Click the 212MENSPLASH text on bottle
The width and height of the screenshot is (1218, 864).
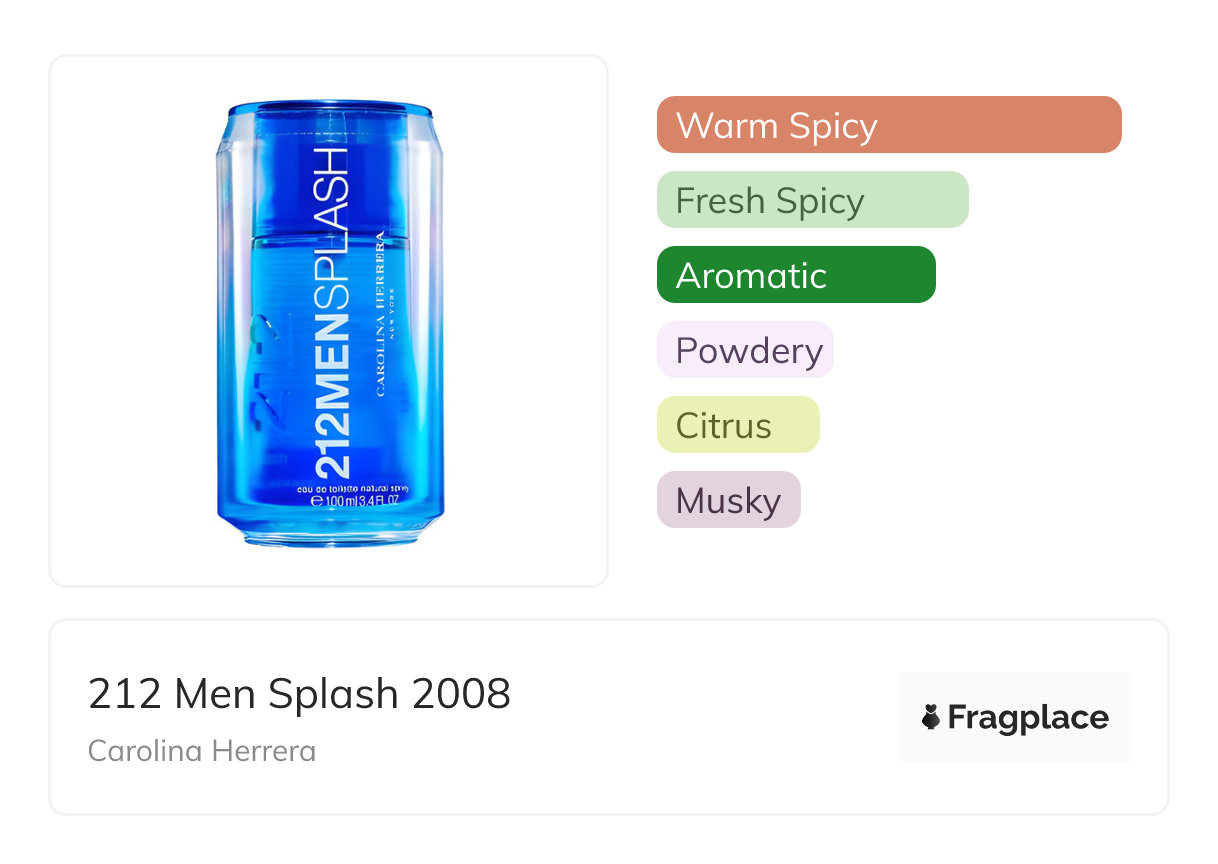pos(332,312)
